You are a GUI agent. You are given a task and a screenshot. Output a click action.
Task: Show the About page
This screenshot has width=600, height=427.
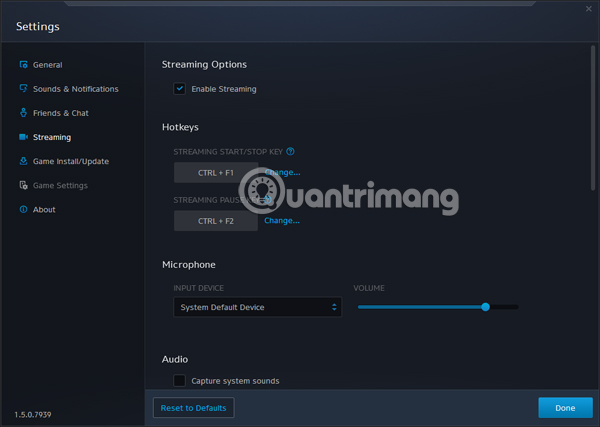(x=44, y=210)
